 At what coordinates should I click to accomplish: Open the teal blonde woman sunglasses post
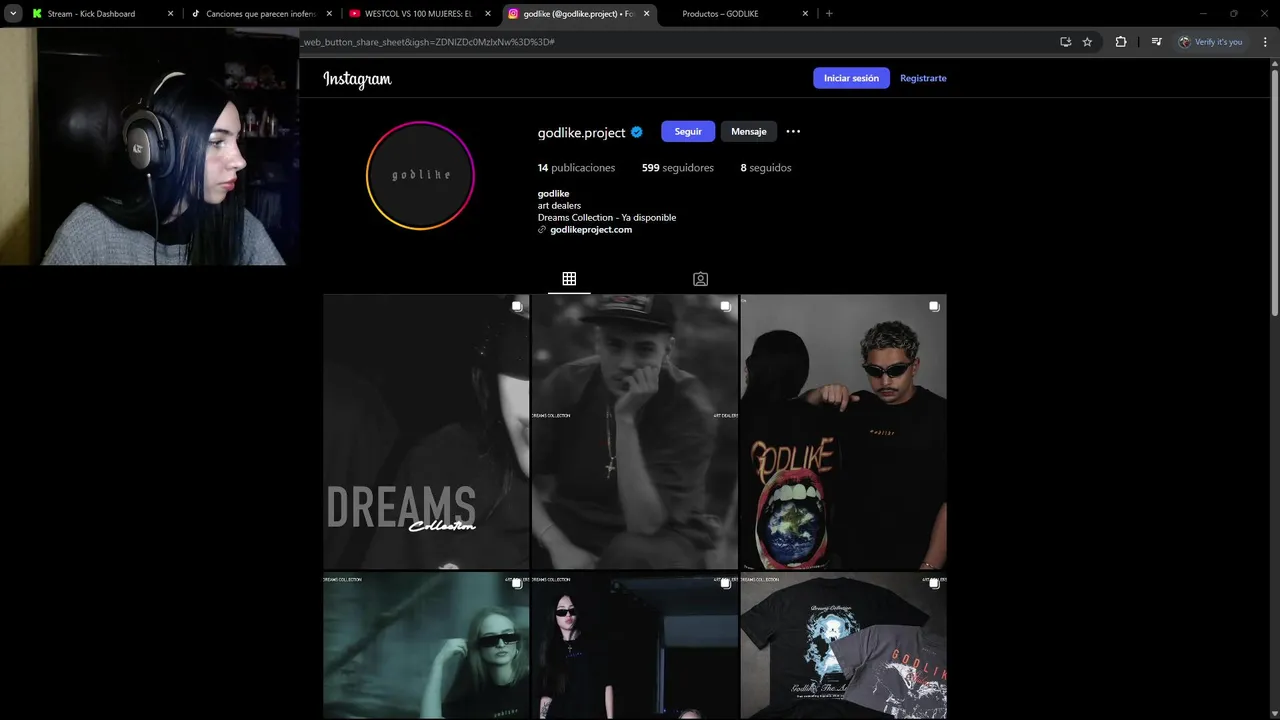coord(426,645)
